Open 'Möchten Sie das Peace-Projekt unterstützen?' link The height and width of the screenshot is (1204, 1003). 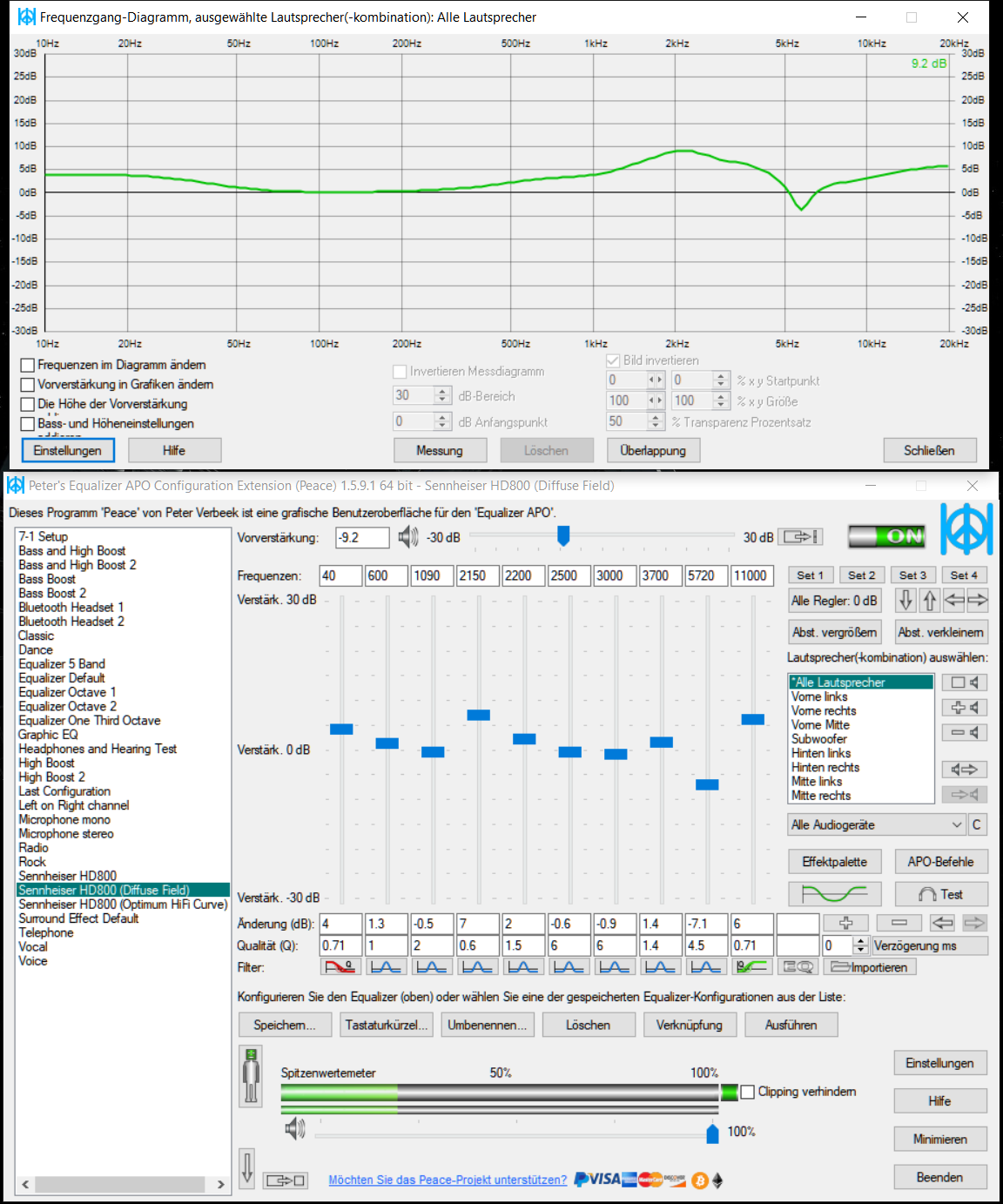point(448,1180)
